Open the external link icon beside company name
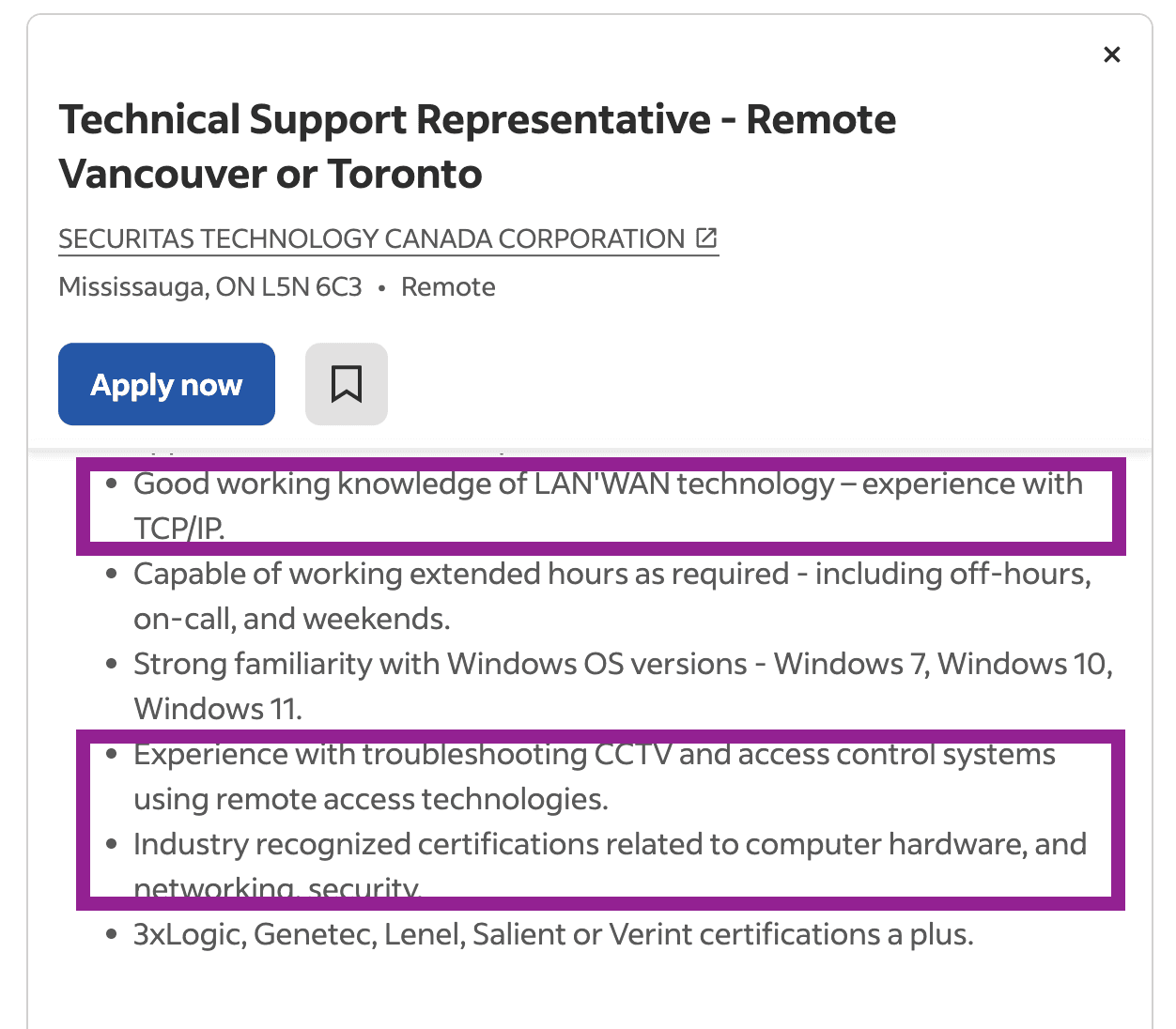The height and width of the screenshot is (1029, 1176). [706, 237]
